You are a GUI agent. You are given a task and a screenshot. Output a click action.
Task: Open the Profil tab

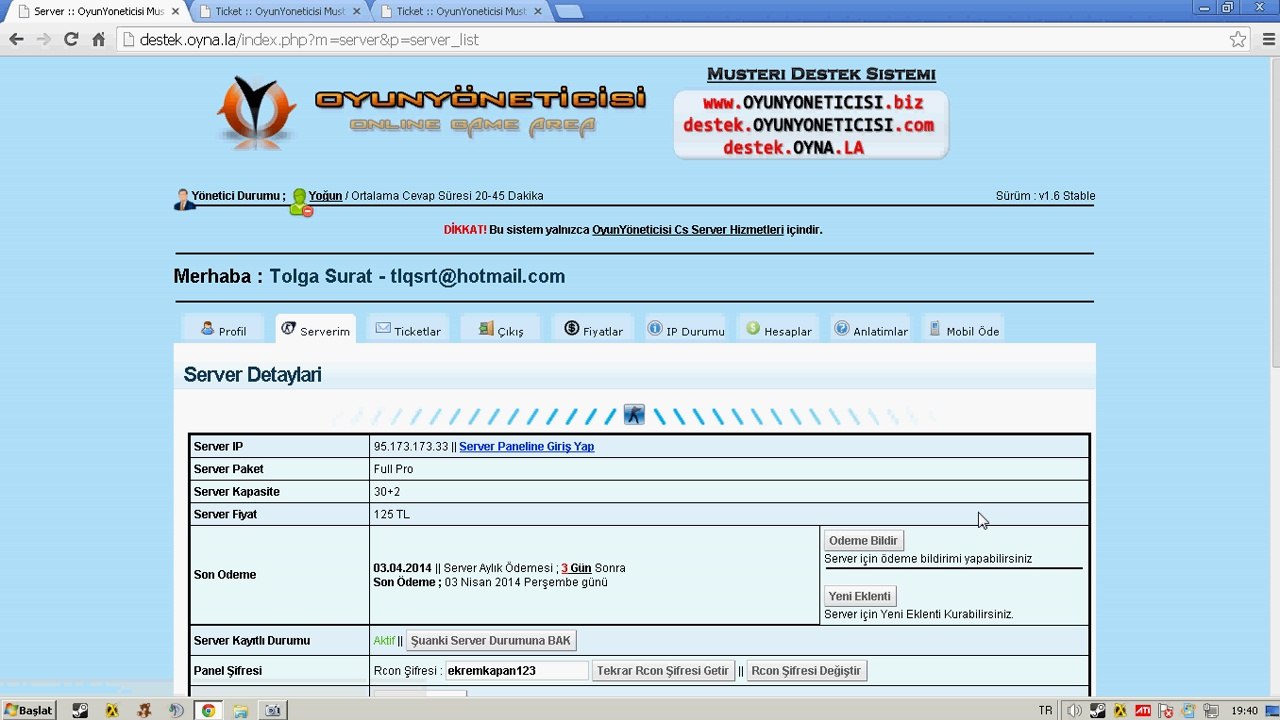tap(223, 329)
